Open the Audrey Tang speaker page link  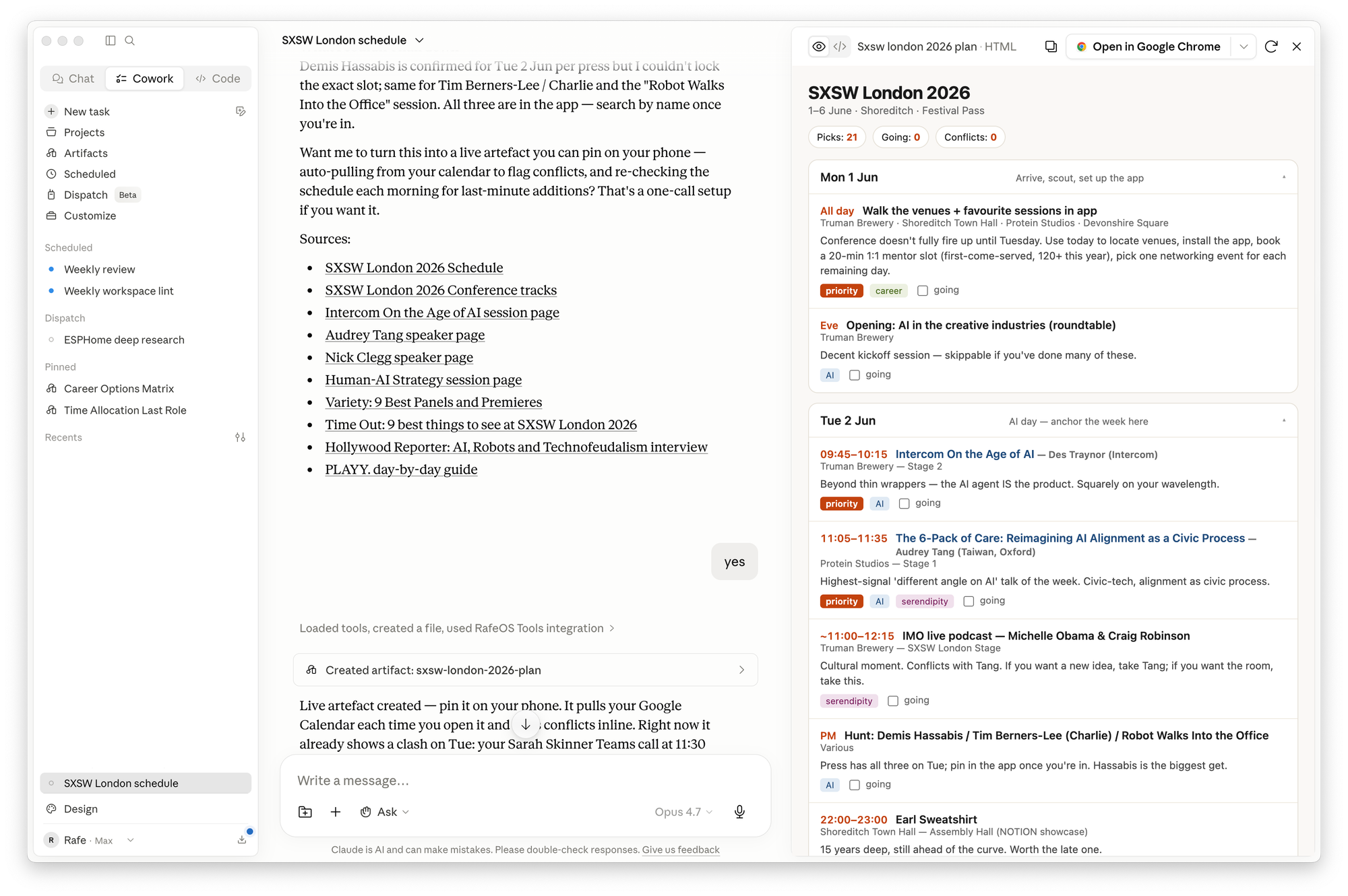(x=405, y=335)
